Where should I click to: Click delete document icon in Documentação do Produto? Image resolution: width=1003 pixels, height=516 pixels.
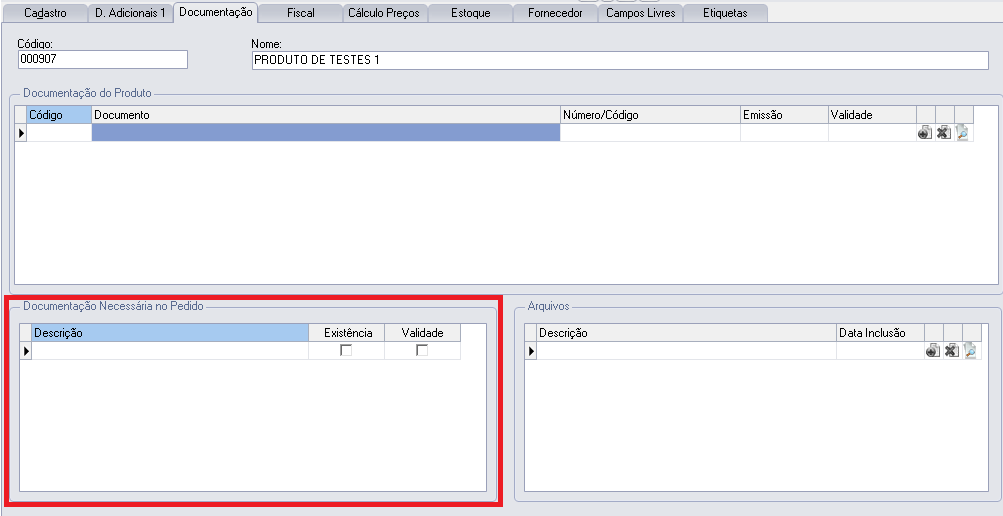point(943,133)
